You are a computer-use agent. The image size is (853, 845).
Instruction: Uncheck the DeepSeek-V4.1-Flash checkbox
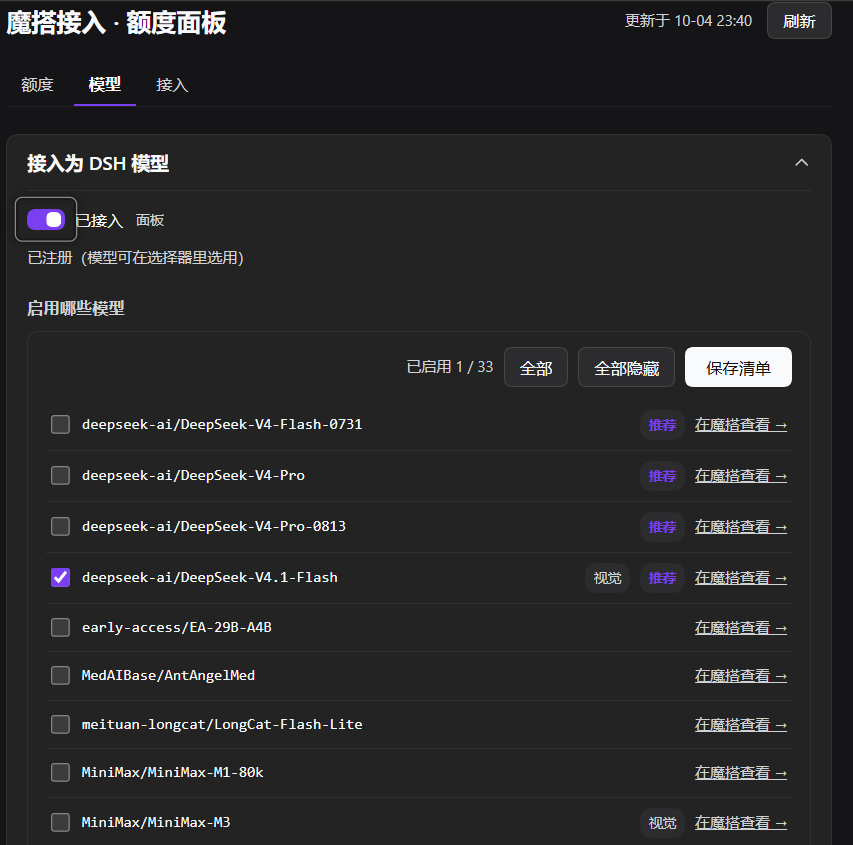60,577
